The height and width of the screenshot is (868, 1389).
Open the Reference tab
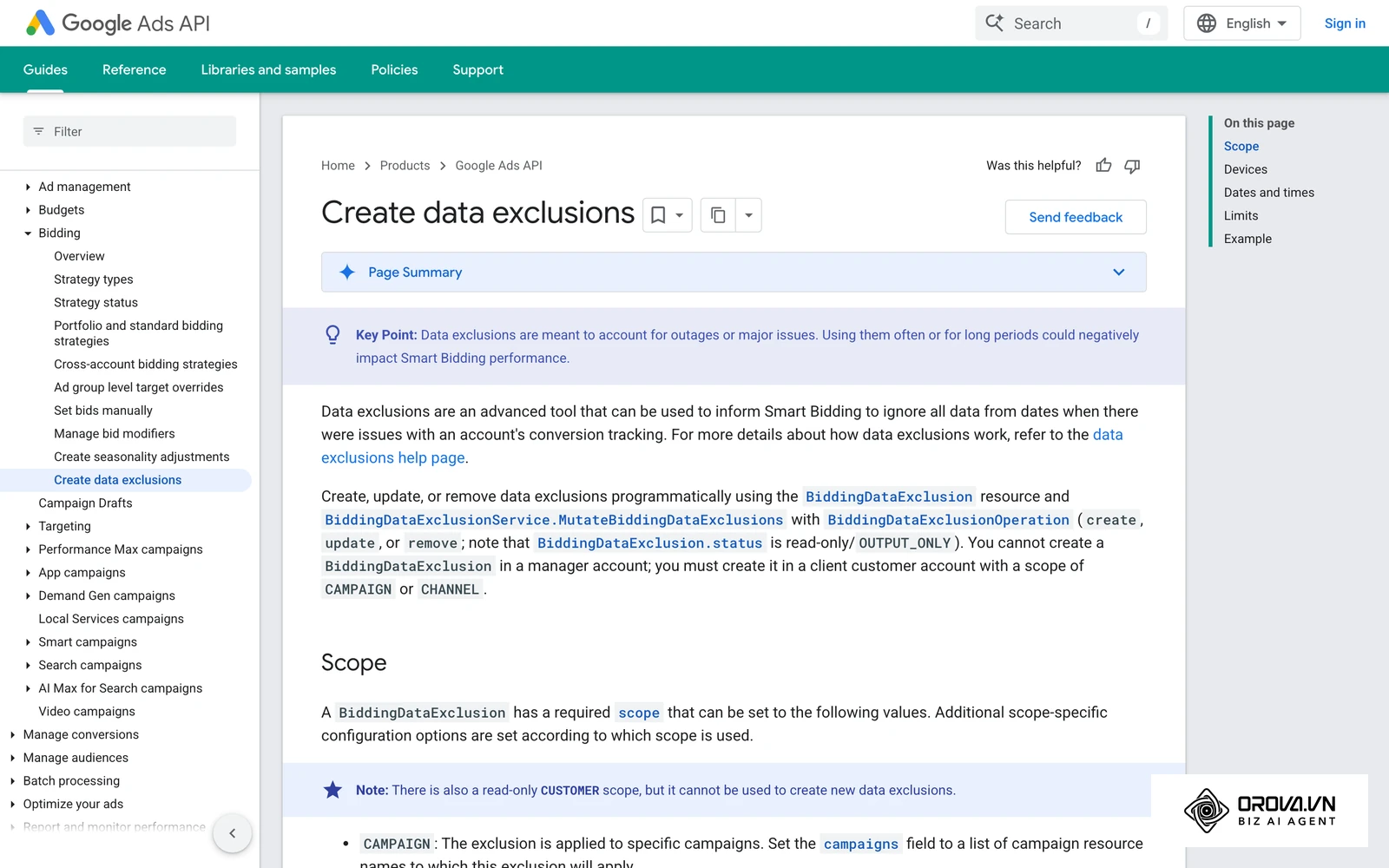(x=134, y=69)
